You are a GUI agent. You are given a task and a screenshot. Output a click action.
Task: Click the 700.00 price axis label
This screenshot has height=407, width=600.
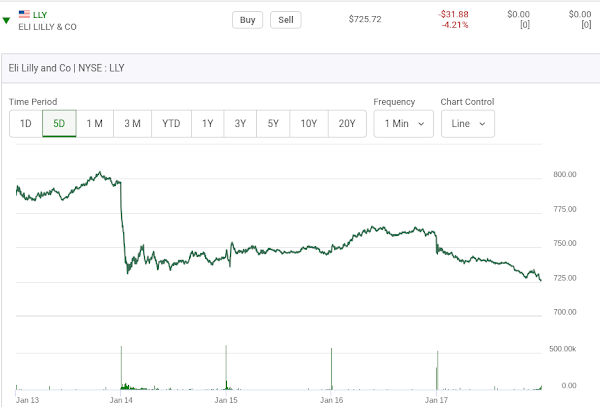[x=564, y=312]
